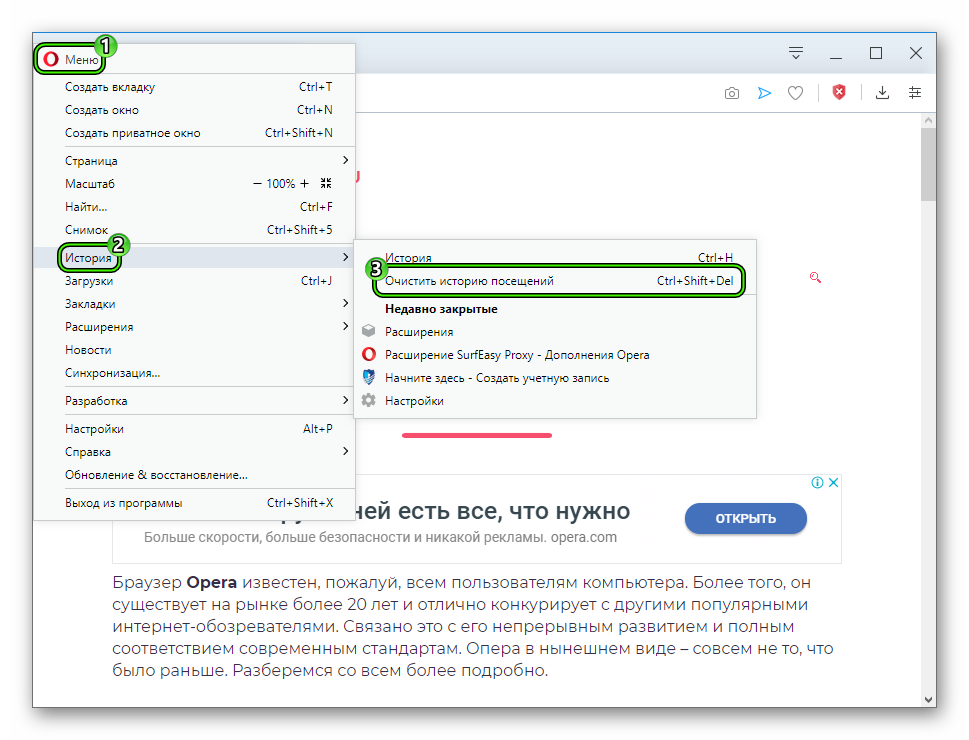Expand the Справка submenu arrow

[x=345, y=451]
